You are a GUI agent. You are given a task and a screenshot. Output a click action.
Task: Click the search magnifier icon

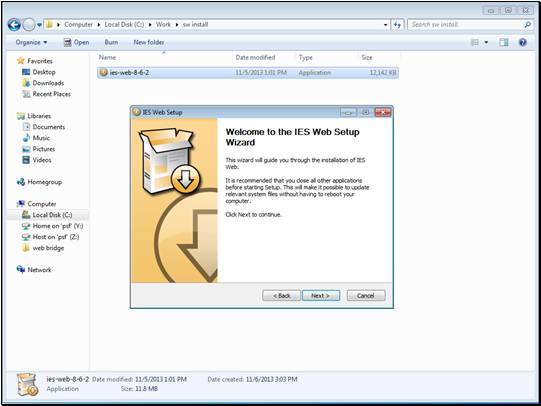tap(527, 24)
